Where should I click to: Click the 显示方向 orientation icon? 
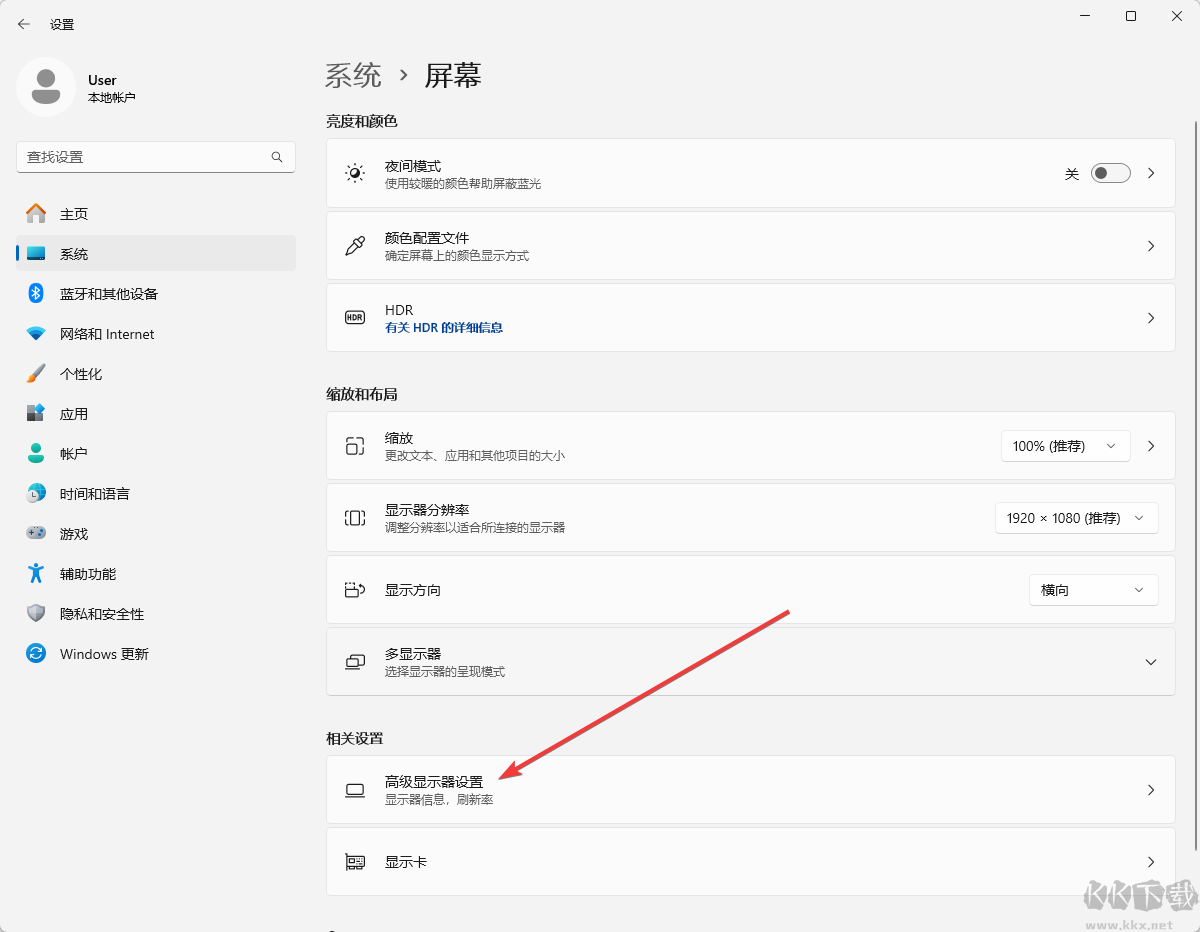pos(355,590)
